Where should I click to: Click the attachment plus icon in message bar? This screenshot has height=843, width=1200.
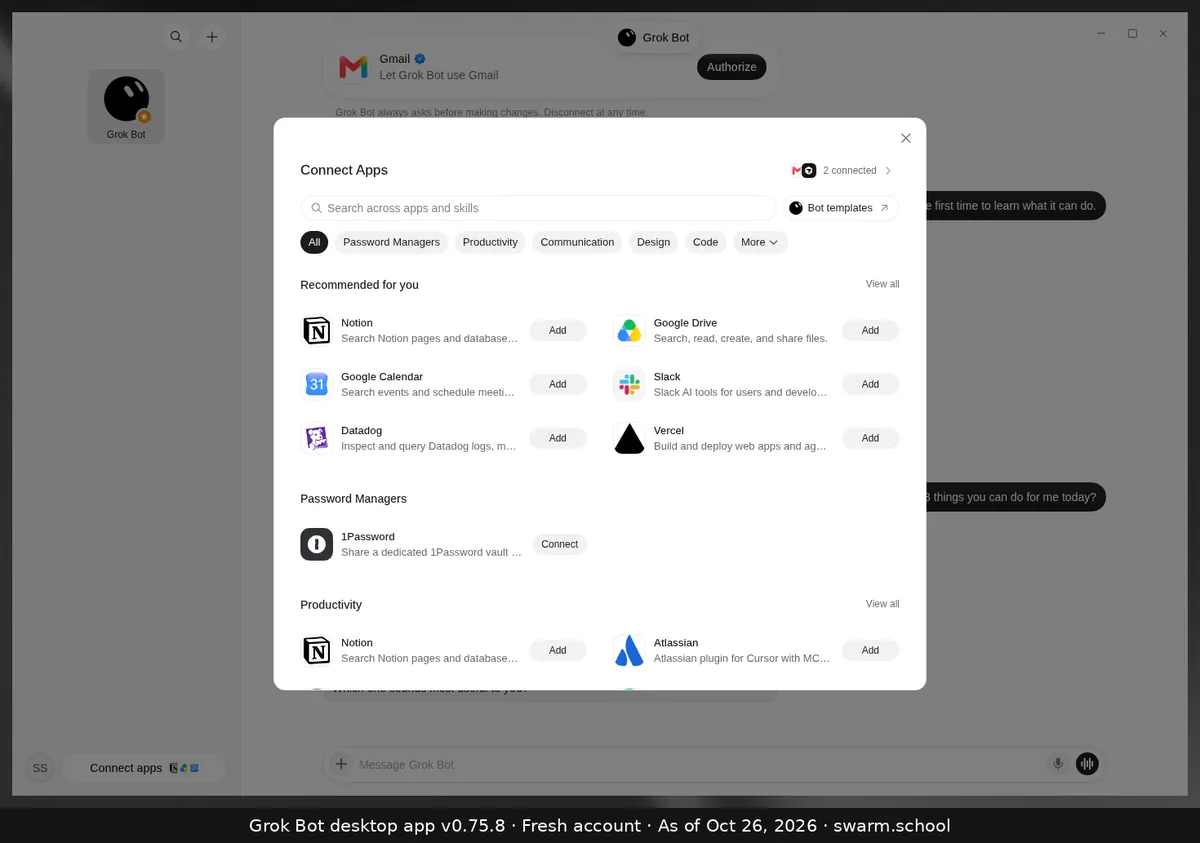click(341, 764)
